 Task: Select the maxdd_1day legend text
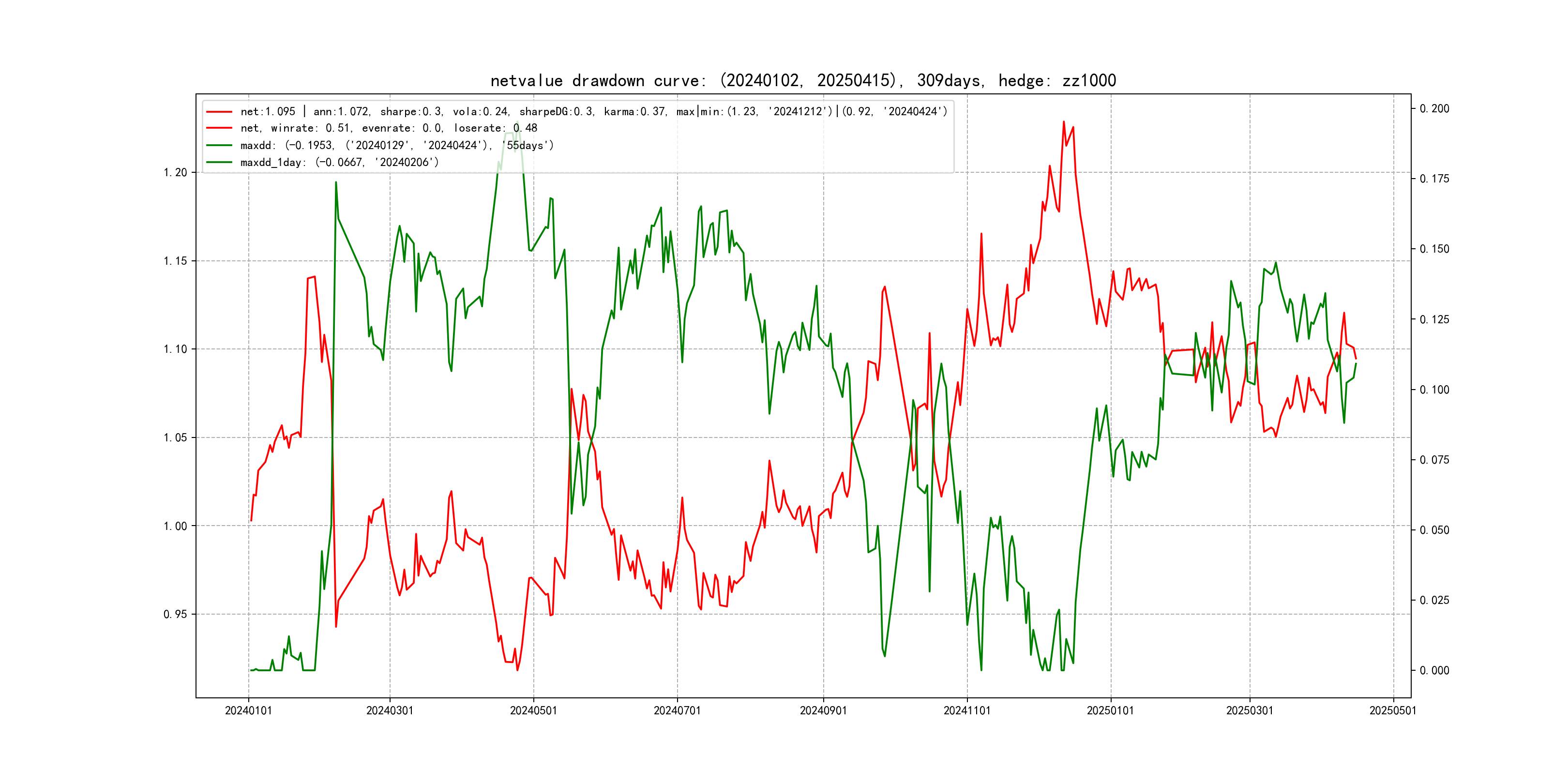click(x=339, y=163)
